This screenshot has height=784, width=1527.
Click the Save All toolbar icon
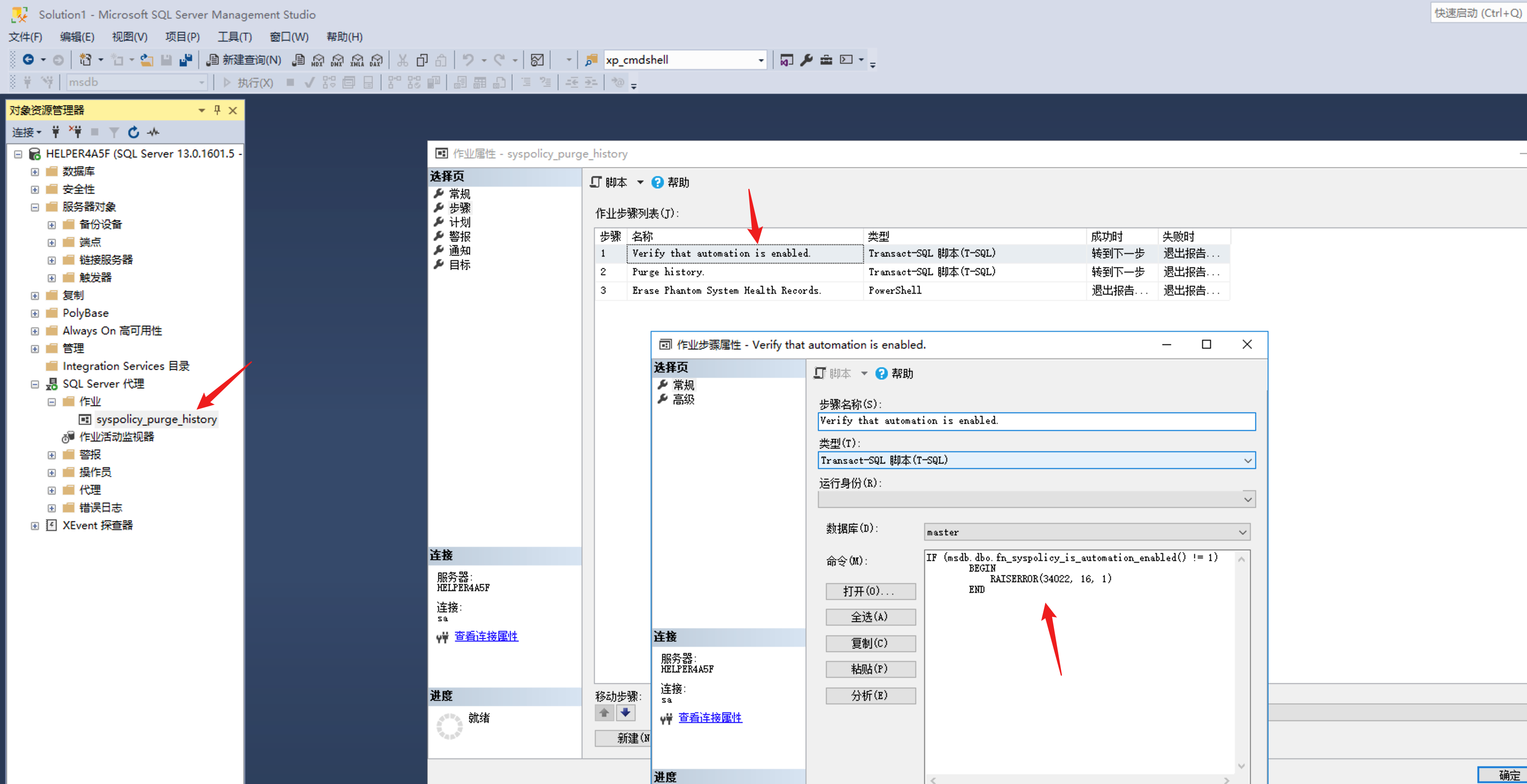(x=186, y=60)
